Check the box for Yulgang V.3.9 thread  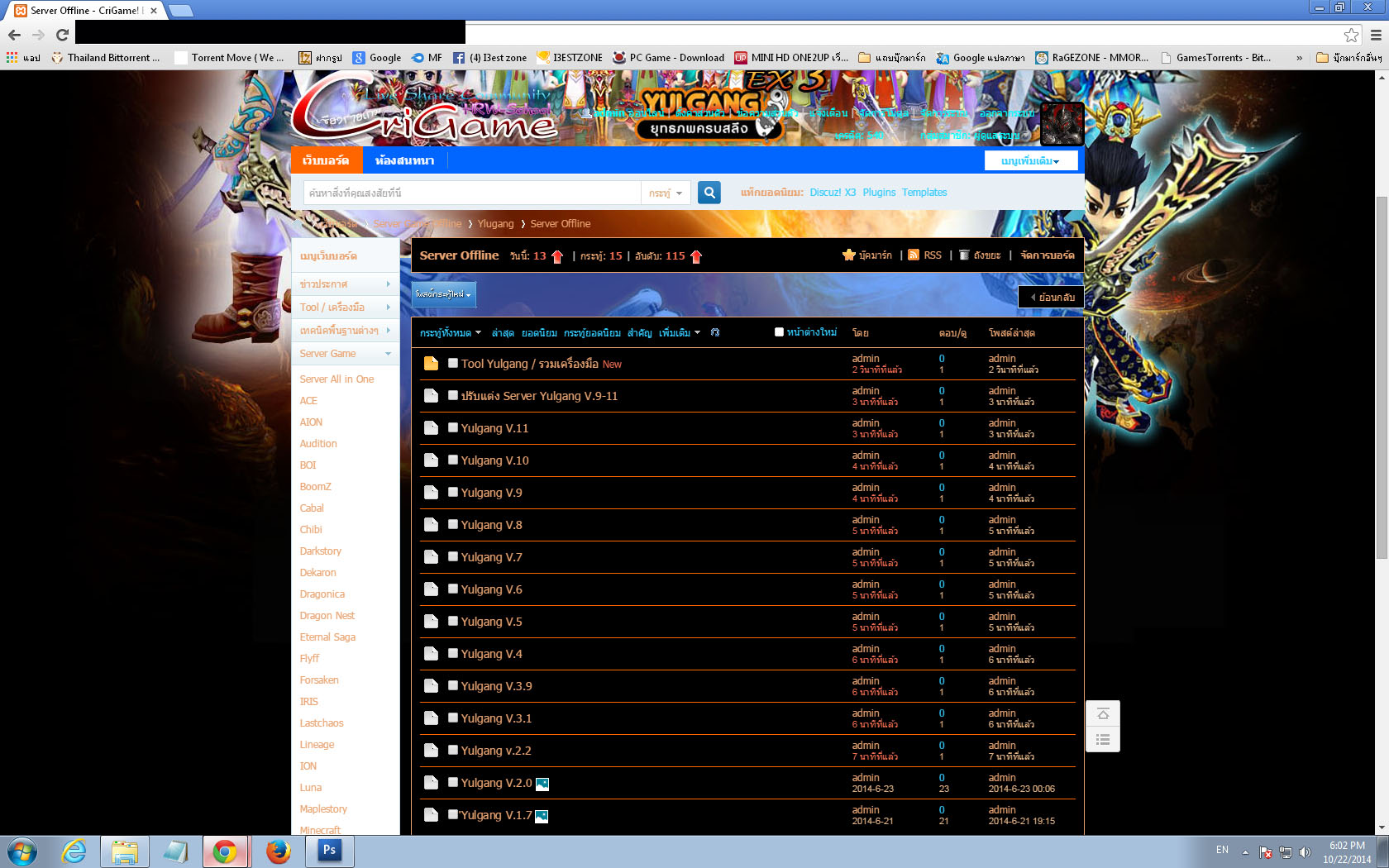453,685
